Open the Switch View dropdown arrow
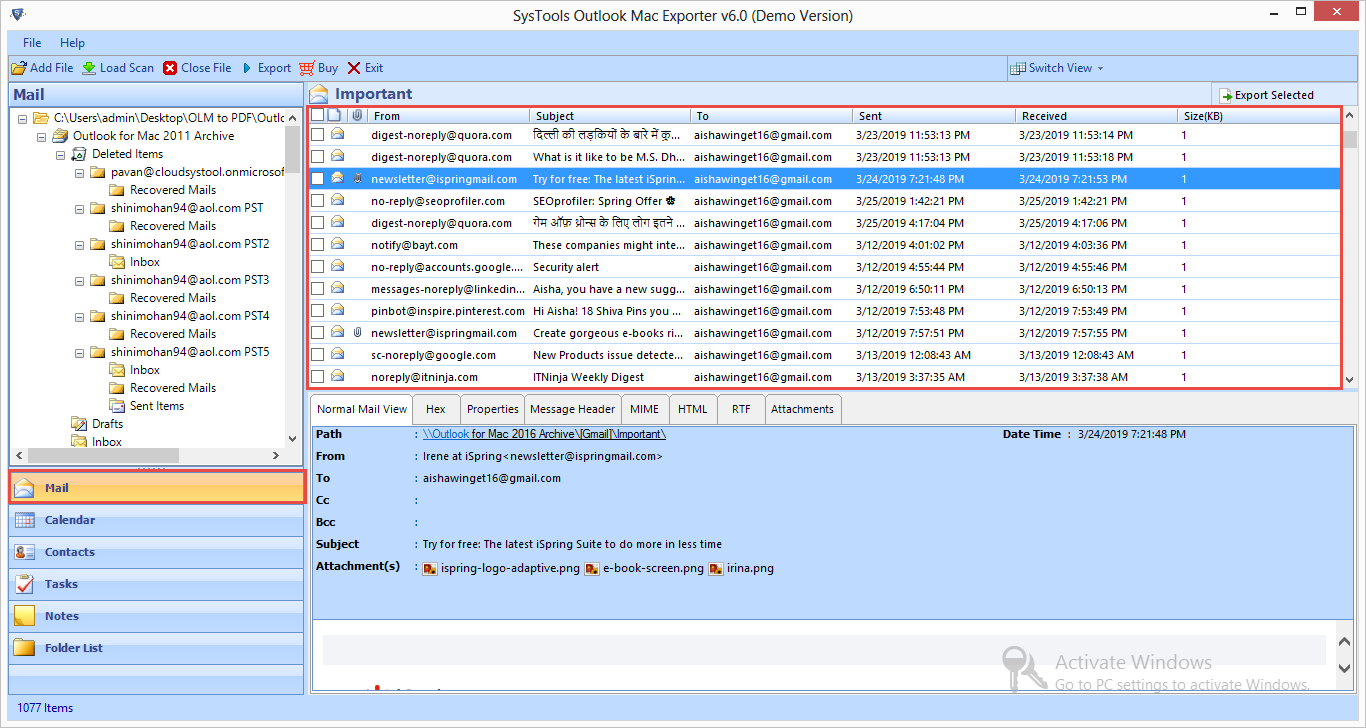1366x728 pixels. click(1101, 68)
